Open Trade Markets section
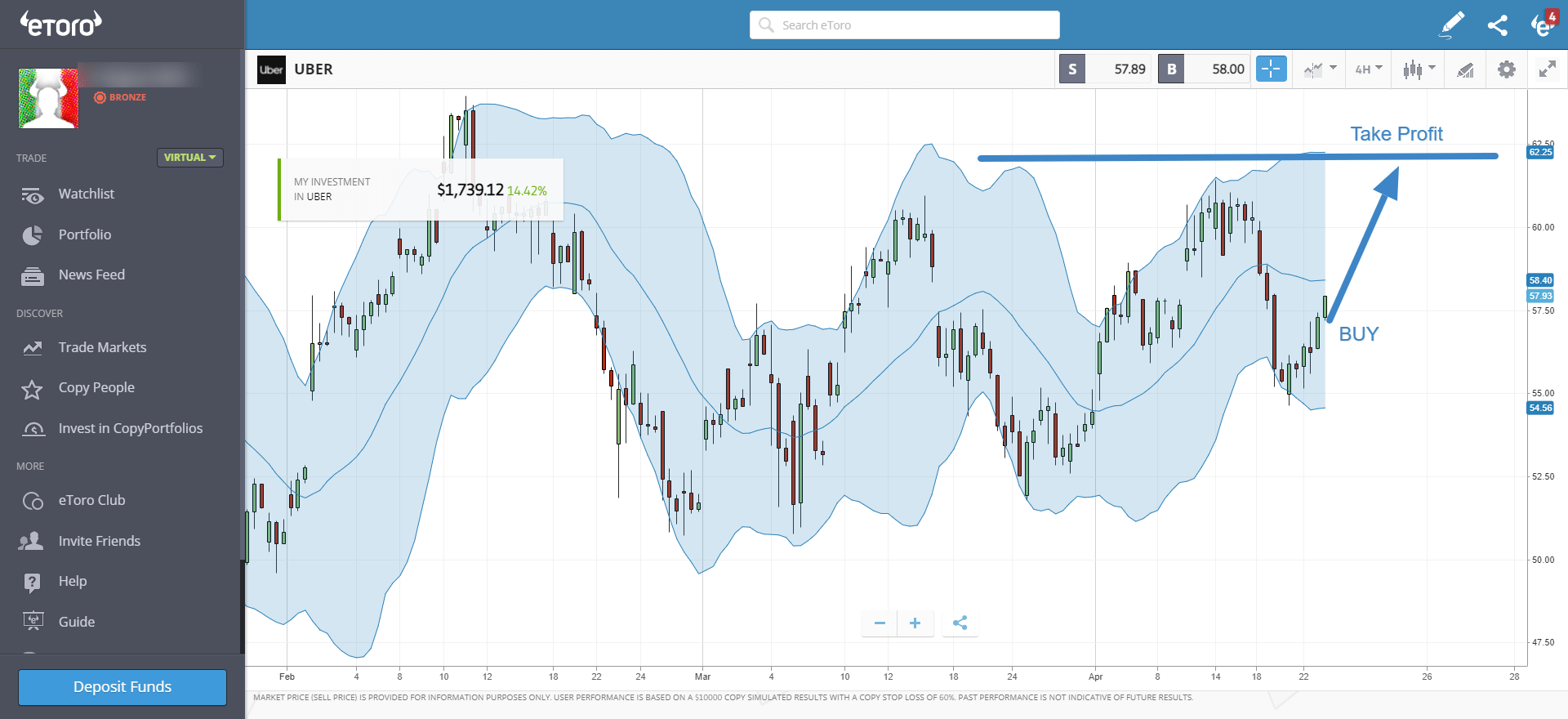 [102, 347]
